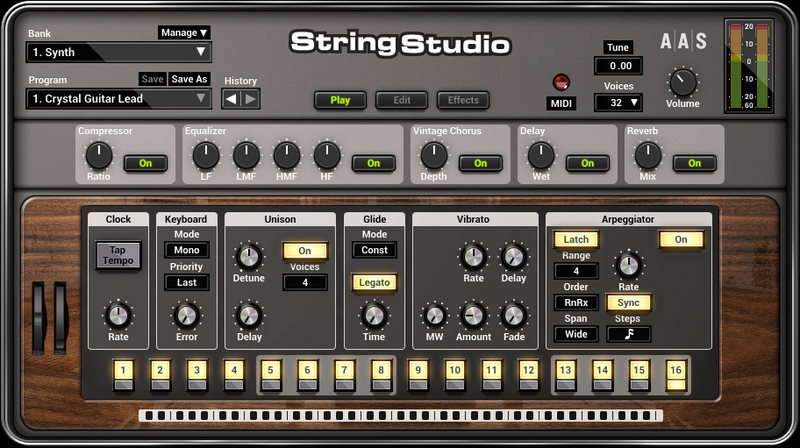
Task: Click the Reverb Mix knob
Action: 647,155
